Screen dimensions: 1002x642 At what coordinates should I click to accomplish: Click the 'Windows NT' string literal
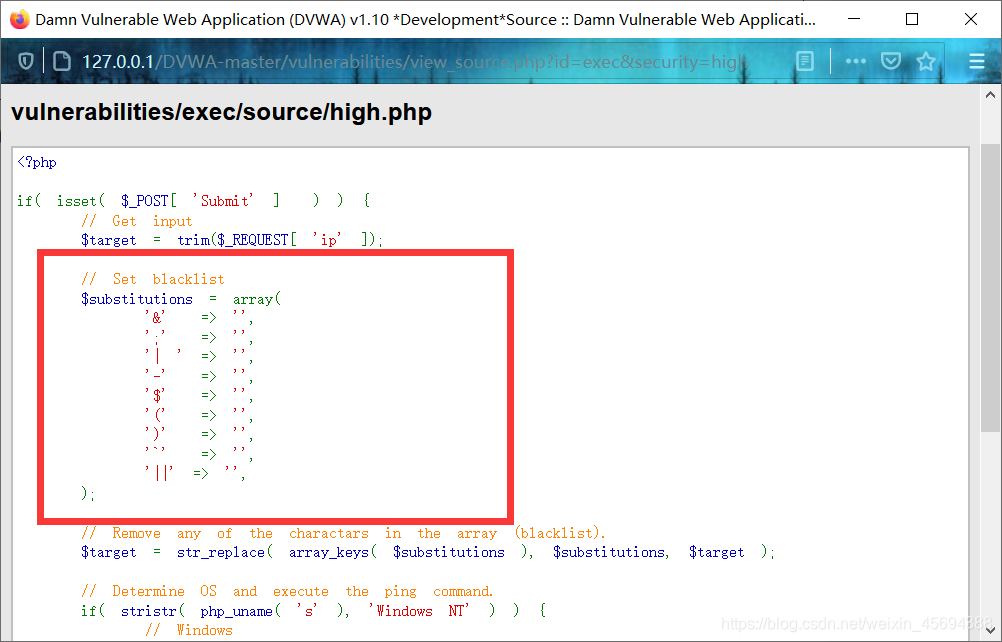tap(419, 611)
